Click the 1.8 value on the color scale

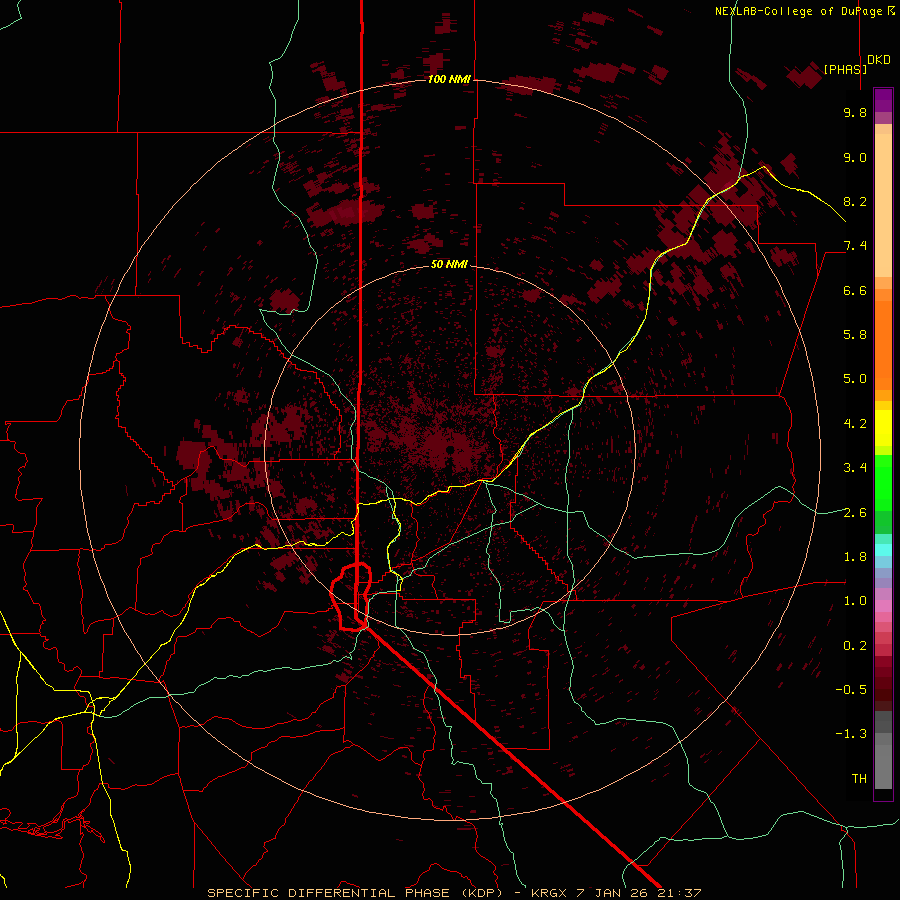[x=855, y=557]
